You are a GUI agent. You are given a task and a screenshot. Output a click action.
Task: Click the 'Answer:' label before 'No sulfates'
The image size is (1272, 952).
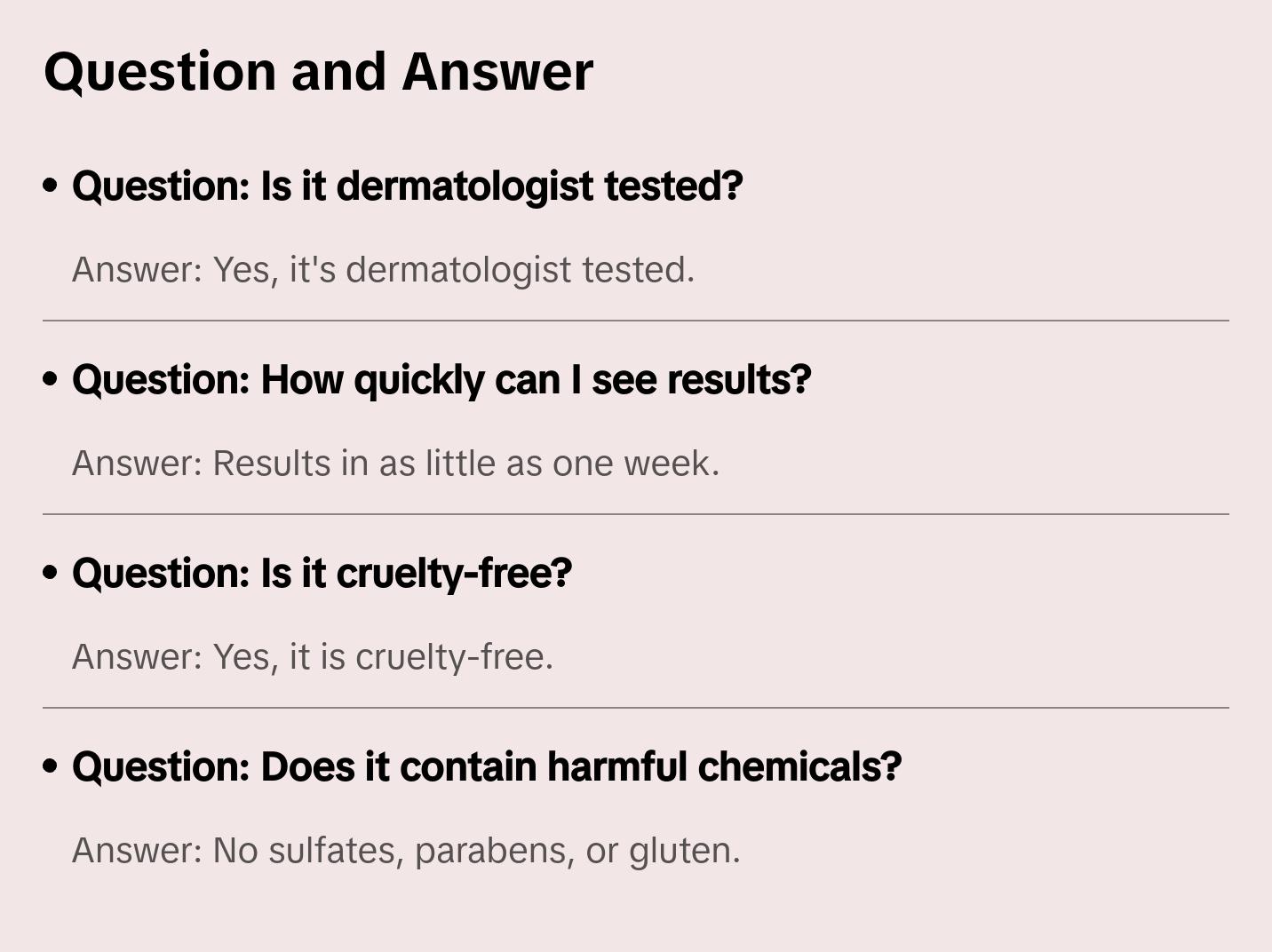138,851
